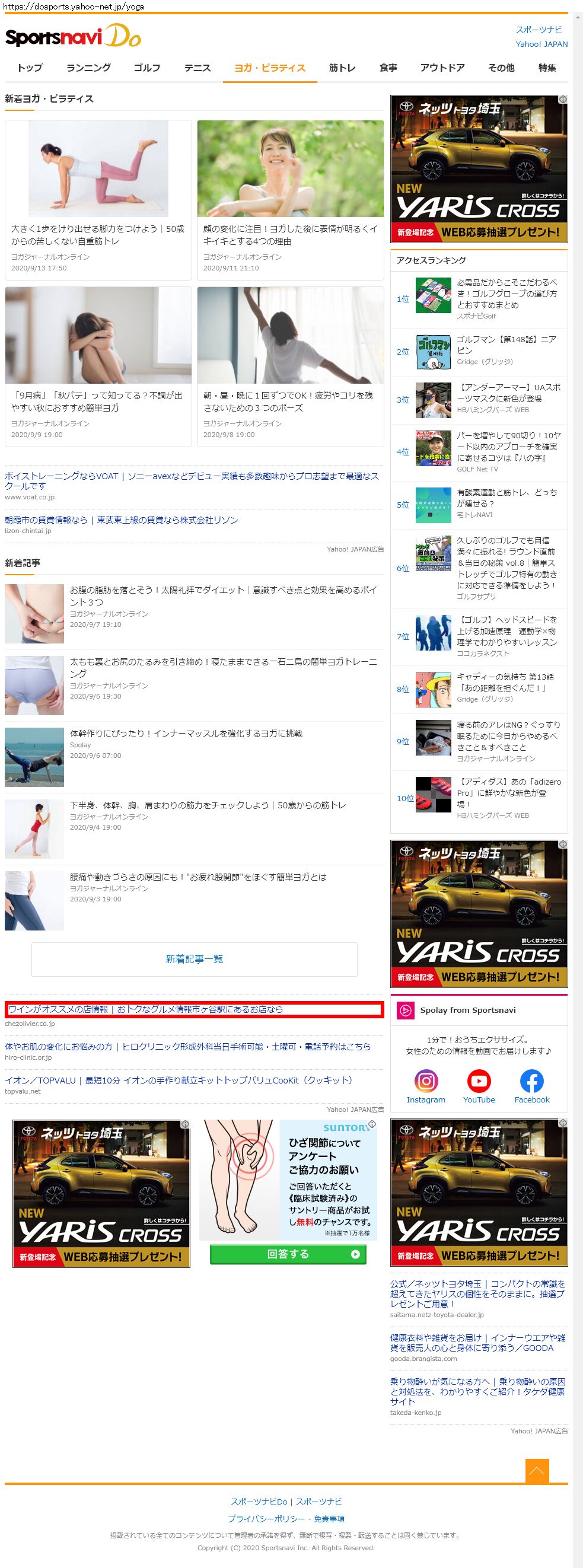Viewport: 583px width, 1568px height.
Task: Open the Yahoo! JAPAN header link
Action: pos(541,44)
